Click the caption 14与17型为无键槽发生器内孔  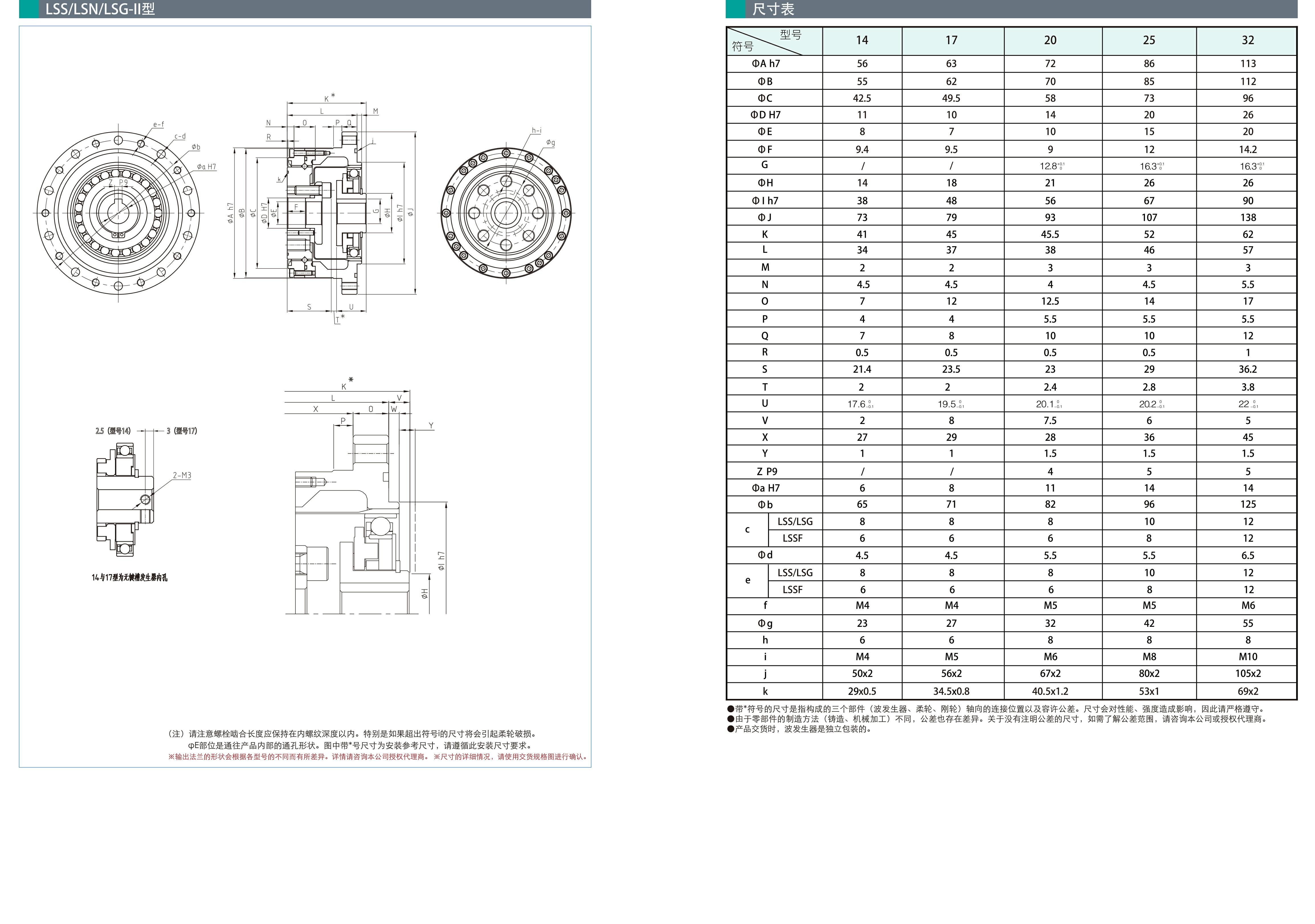[x=129, y=578]
